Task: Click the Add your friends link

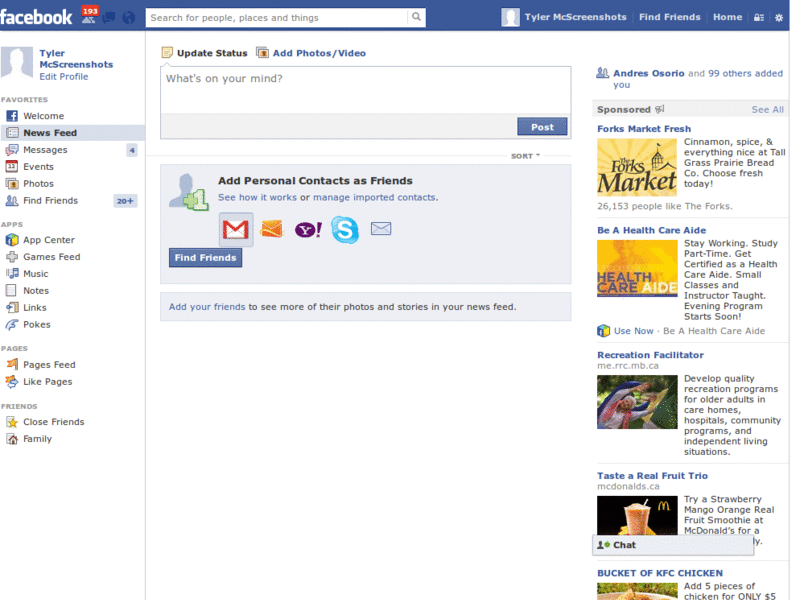Action: pyautogui.click(x=207, y=307)
